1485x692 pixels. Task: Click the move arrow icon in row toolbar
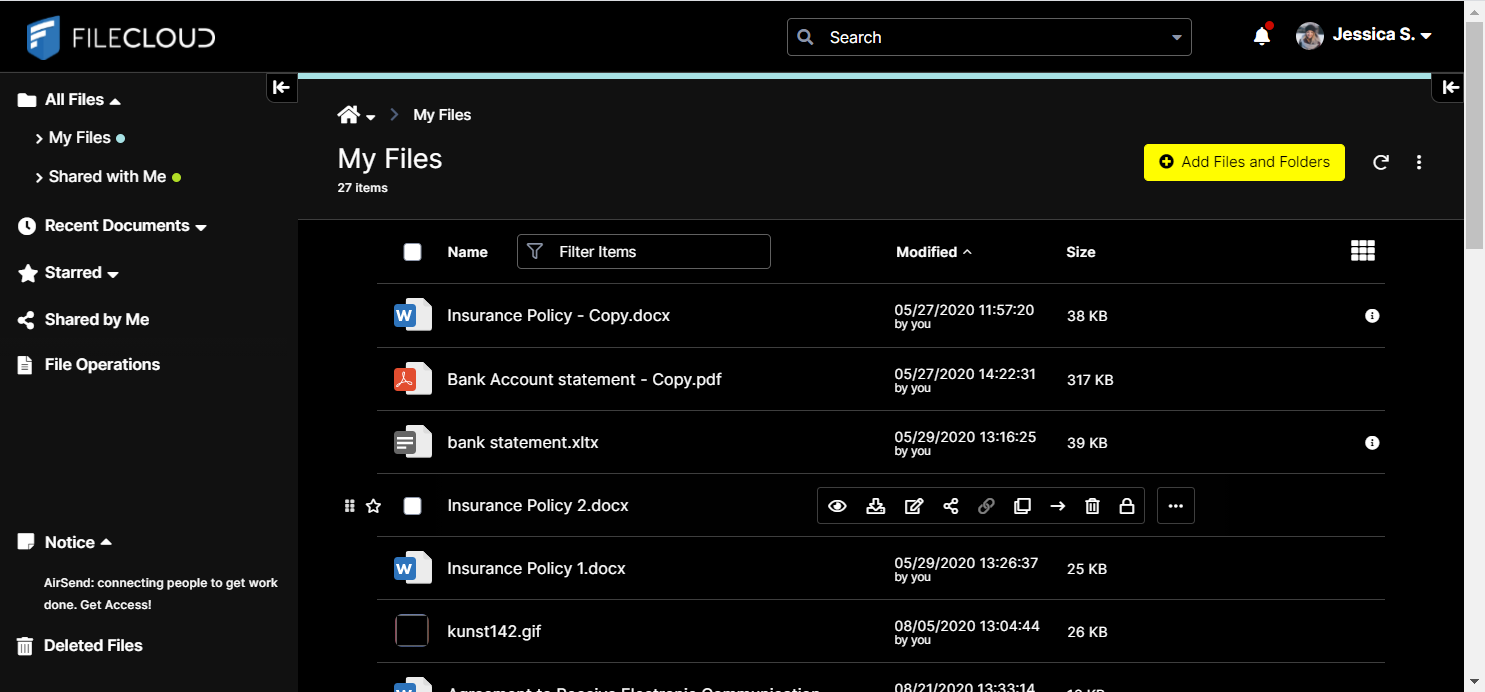pyautogui.click(x=1057, y=506)
